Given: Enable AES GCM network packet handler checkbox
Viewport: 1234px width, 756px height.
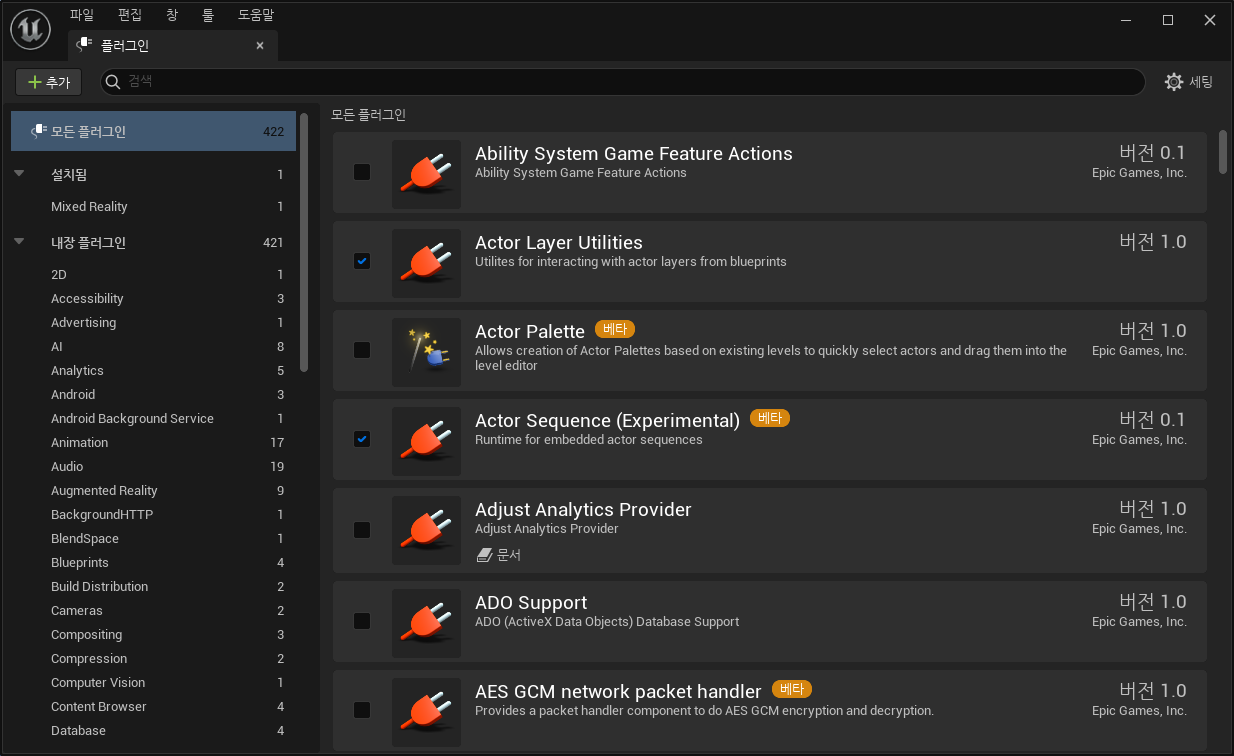Looking at the screenshot, I should [x=362, y=710].
